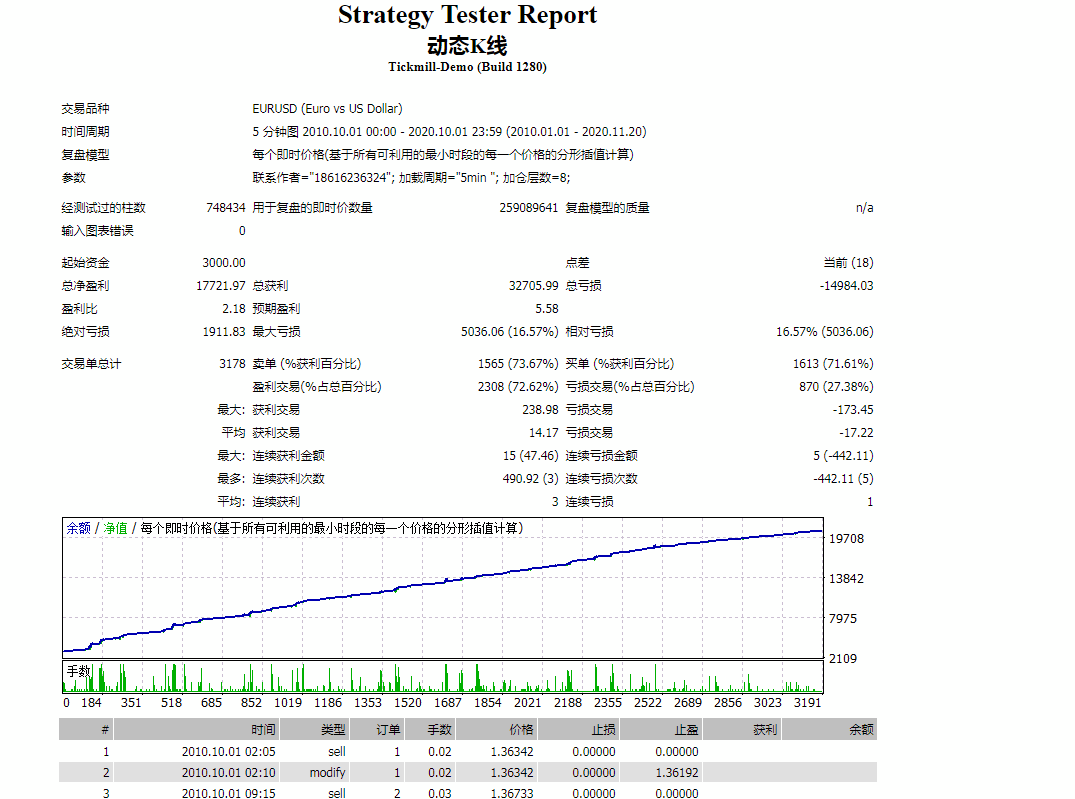The height and width of the screenshot is (799, 1075).
Task: Click row 1 time 2010.10.01 02:05
Action: click(228, 752)
